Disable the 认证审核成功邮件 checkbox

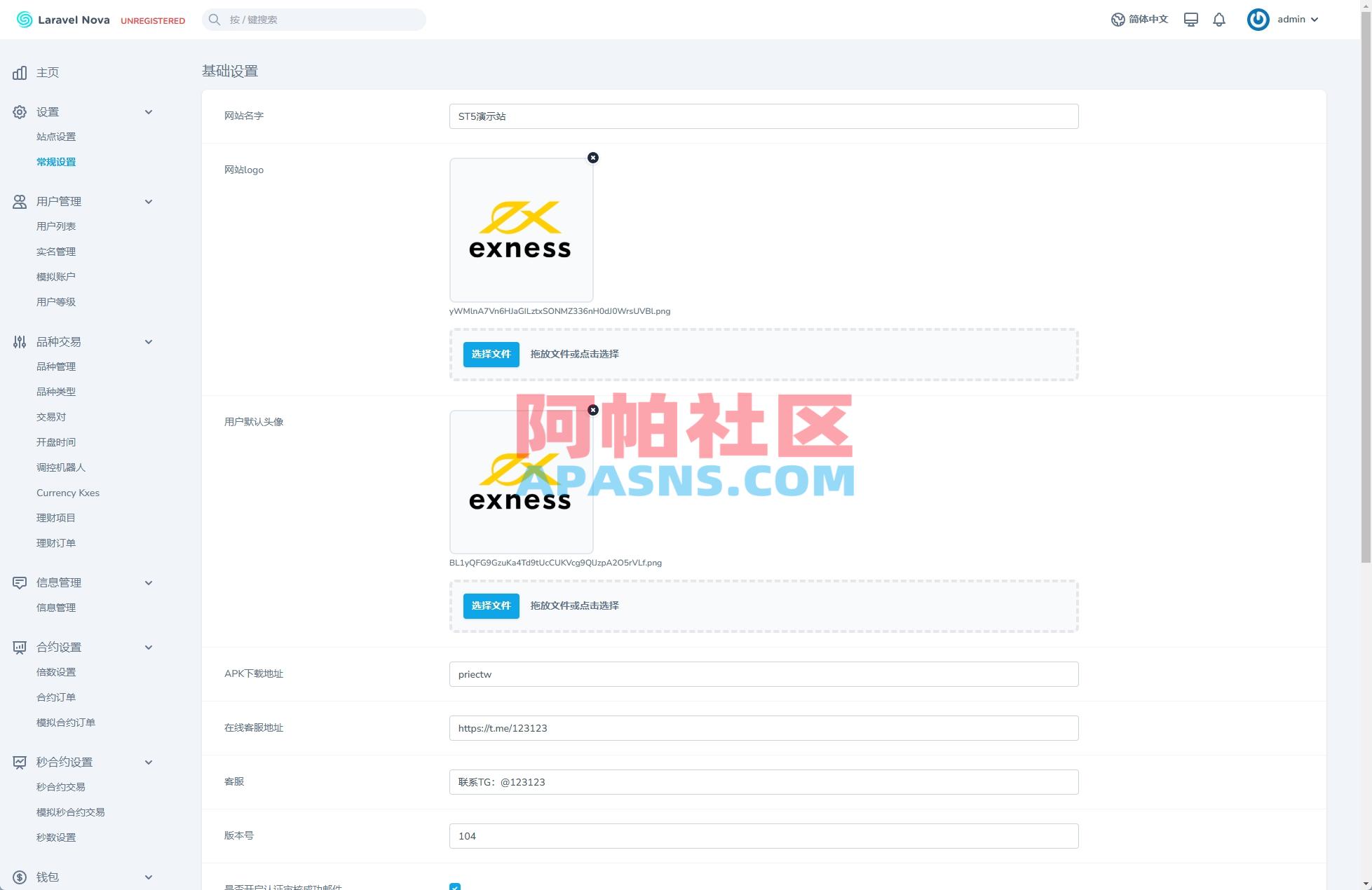[455, 887]
